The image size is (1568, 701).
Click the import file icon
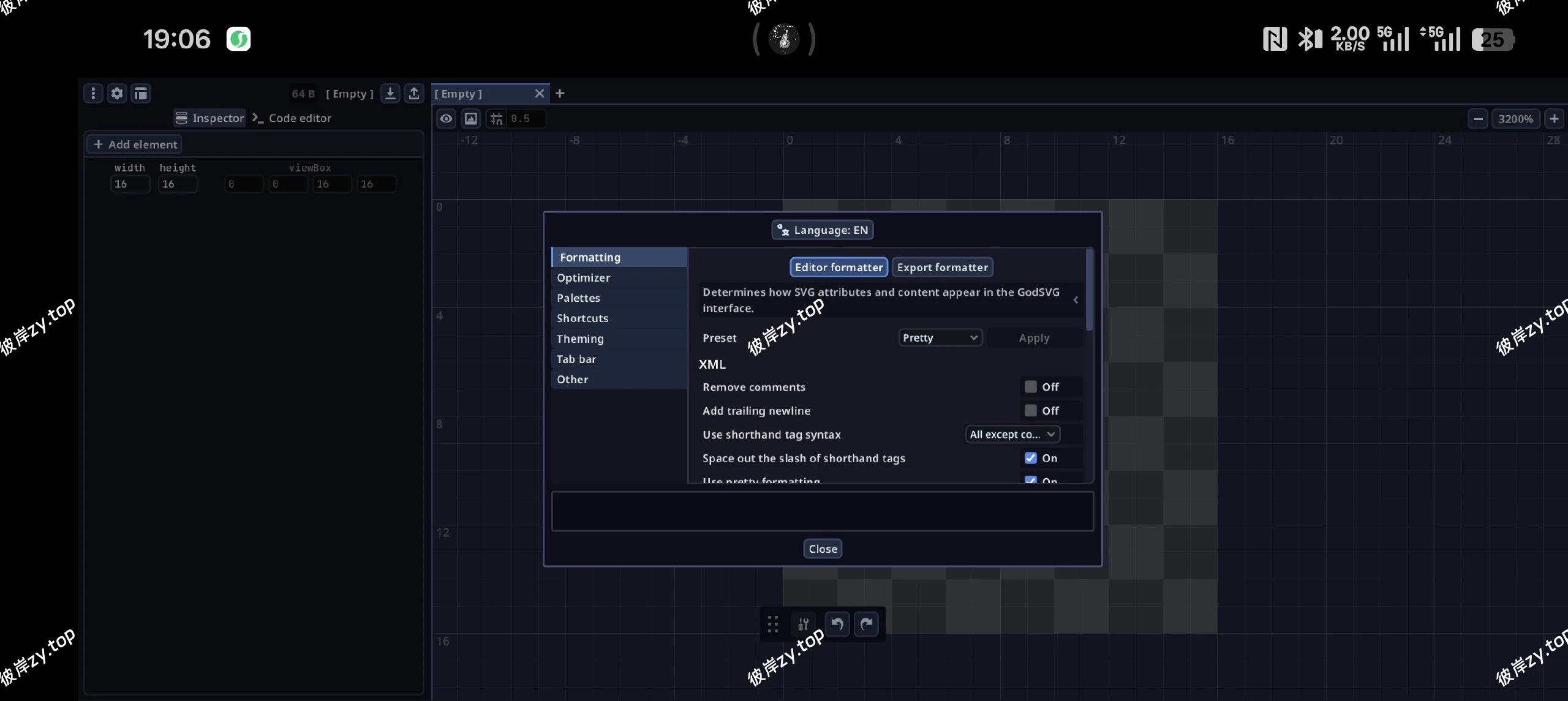(x=390, y=93)
